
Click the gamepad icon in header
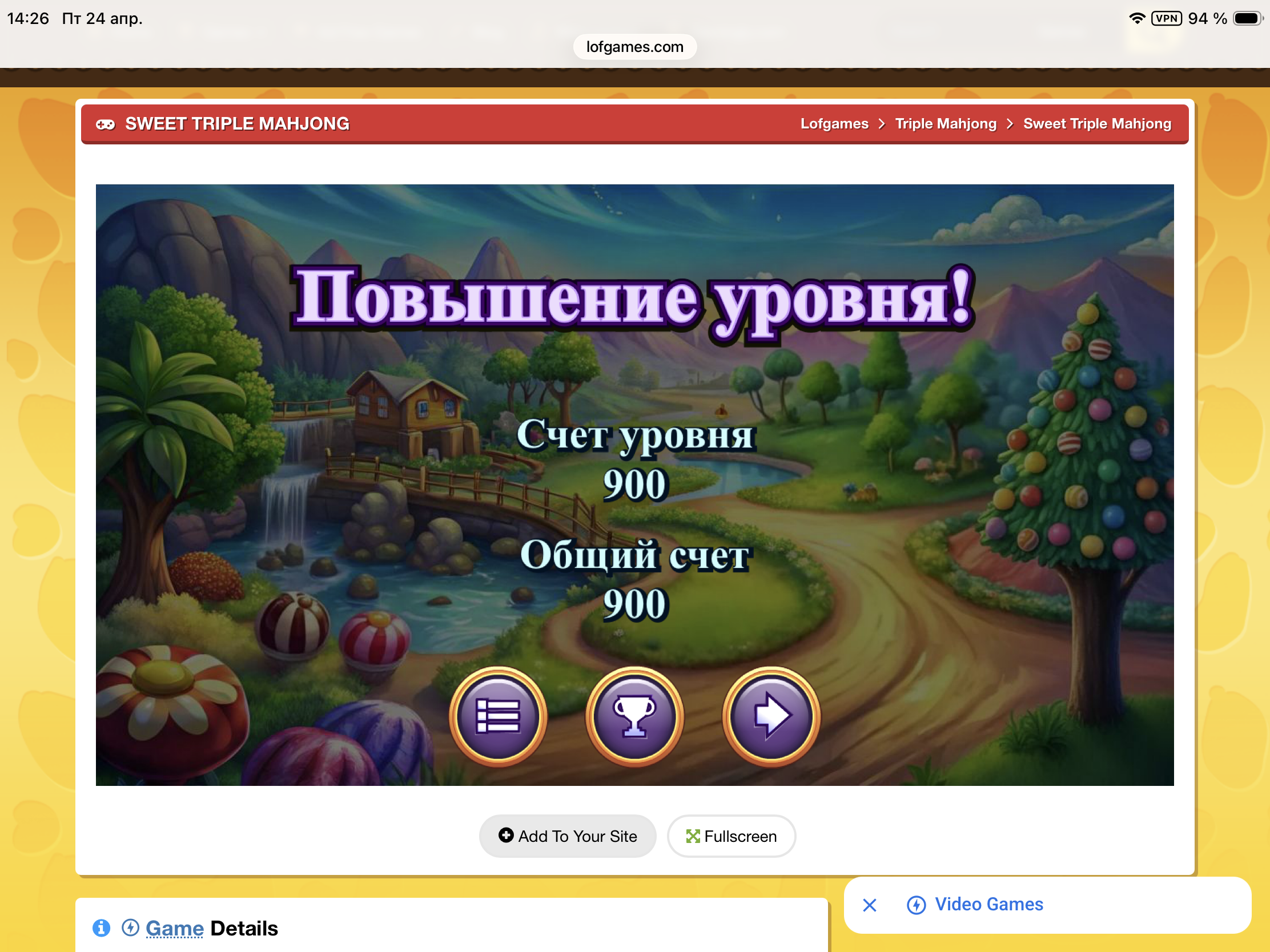[x=106, y=124]
